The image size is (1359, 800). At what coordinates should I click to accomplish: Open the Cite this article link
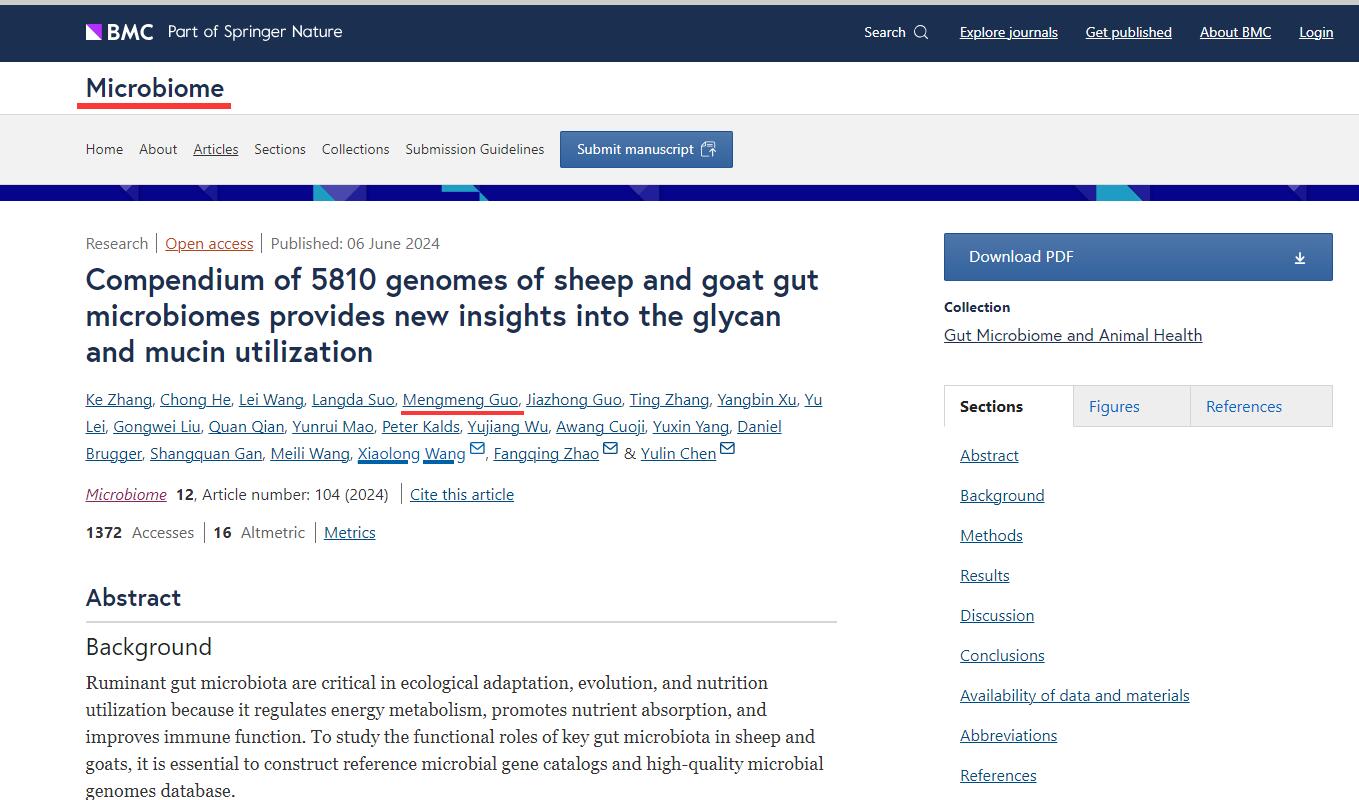(x=461, y=494)
